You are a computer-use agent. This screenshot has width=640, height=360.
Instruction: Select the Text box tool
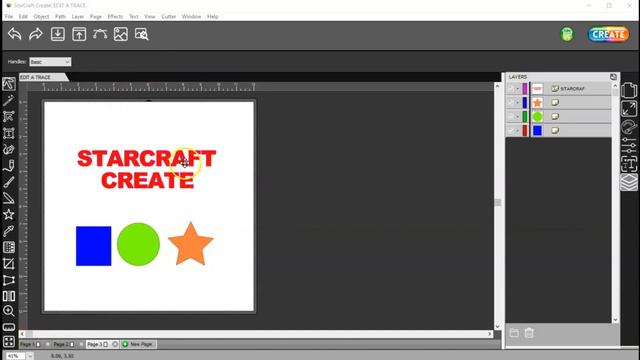[x=9, y=133]
